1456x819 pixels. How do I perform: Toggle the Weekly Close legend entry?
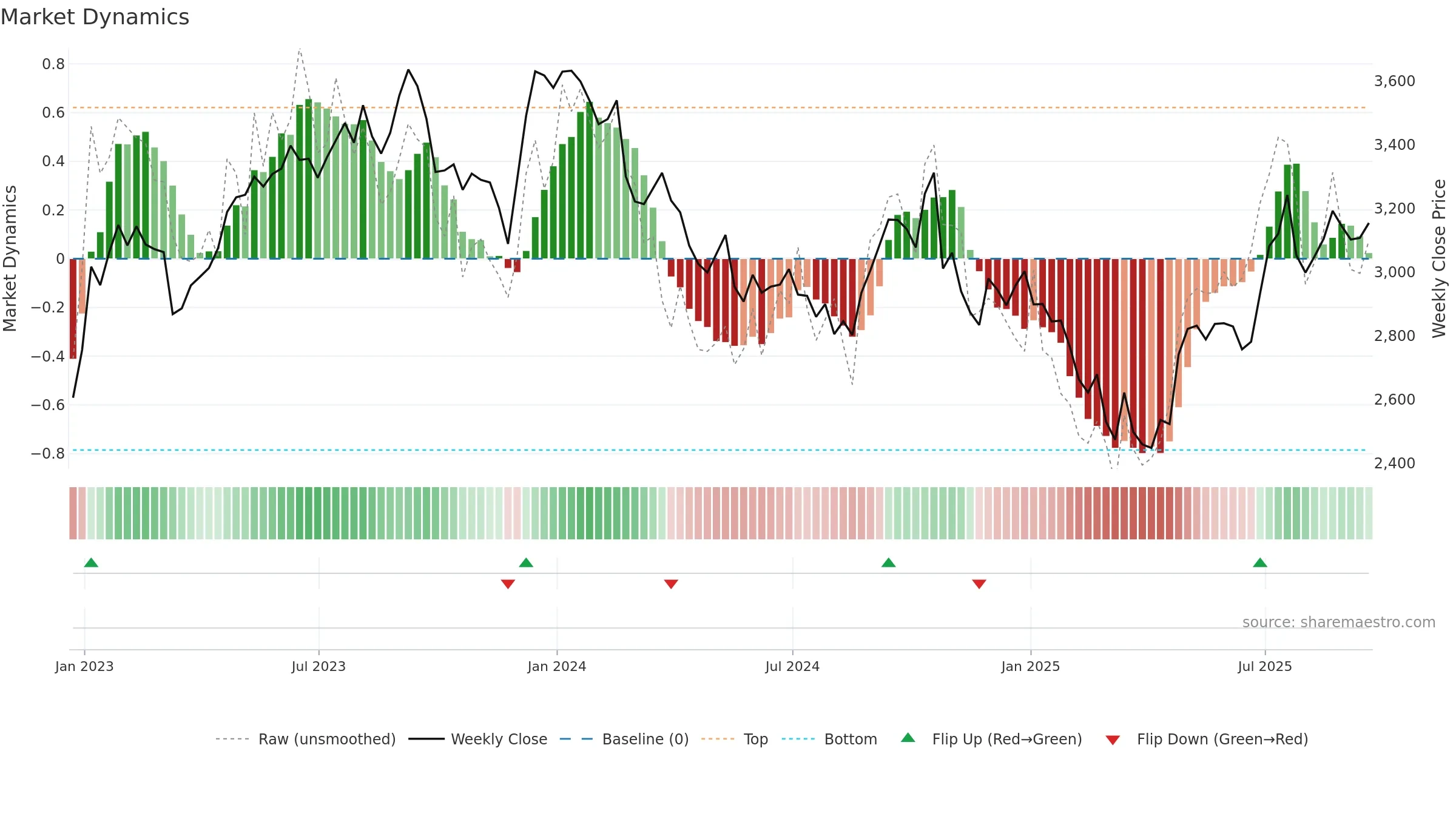point(478,739)
